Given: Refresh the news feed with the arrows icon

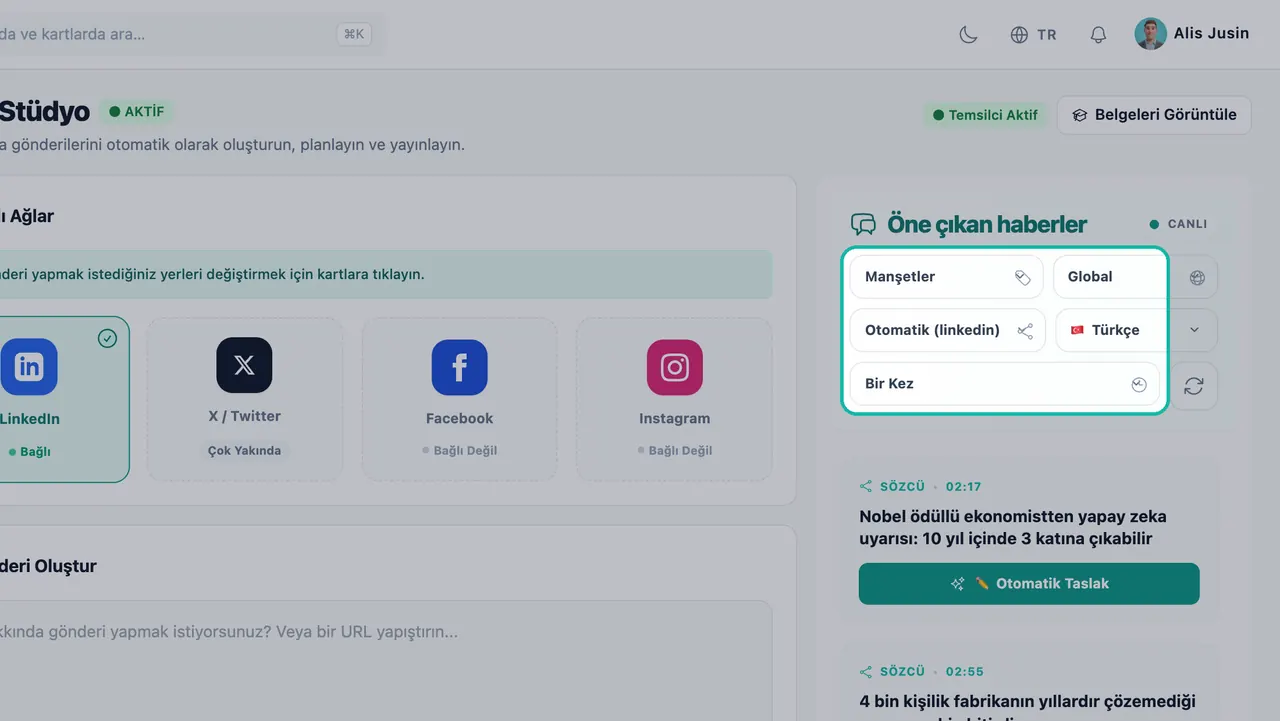Looking at the screenshot, I should click(1193, 385).
